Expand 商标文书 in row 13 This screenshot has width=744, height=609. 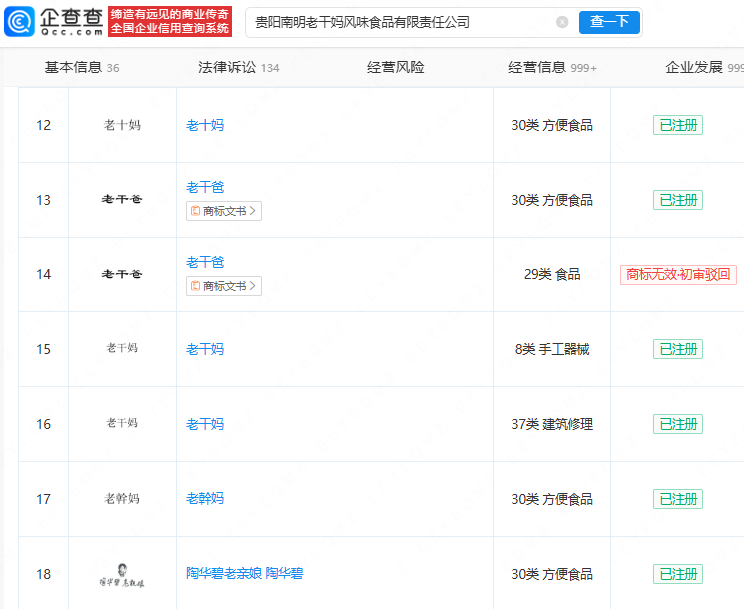(224, 211)
